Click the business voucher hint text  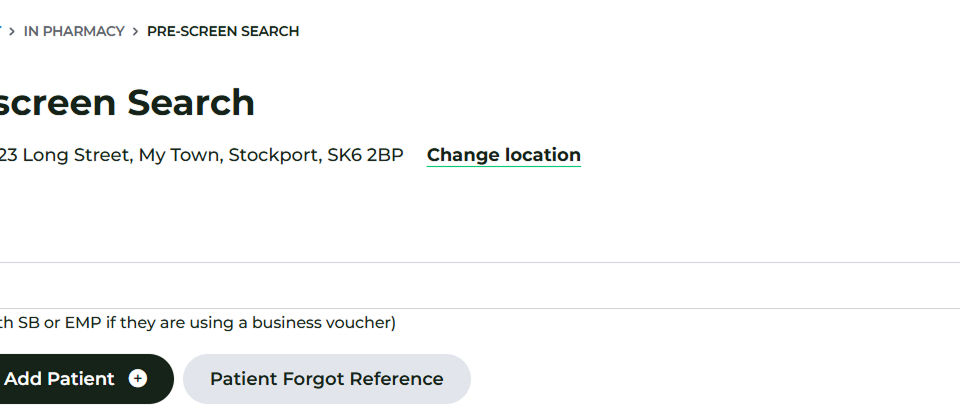198,322
